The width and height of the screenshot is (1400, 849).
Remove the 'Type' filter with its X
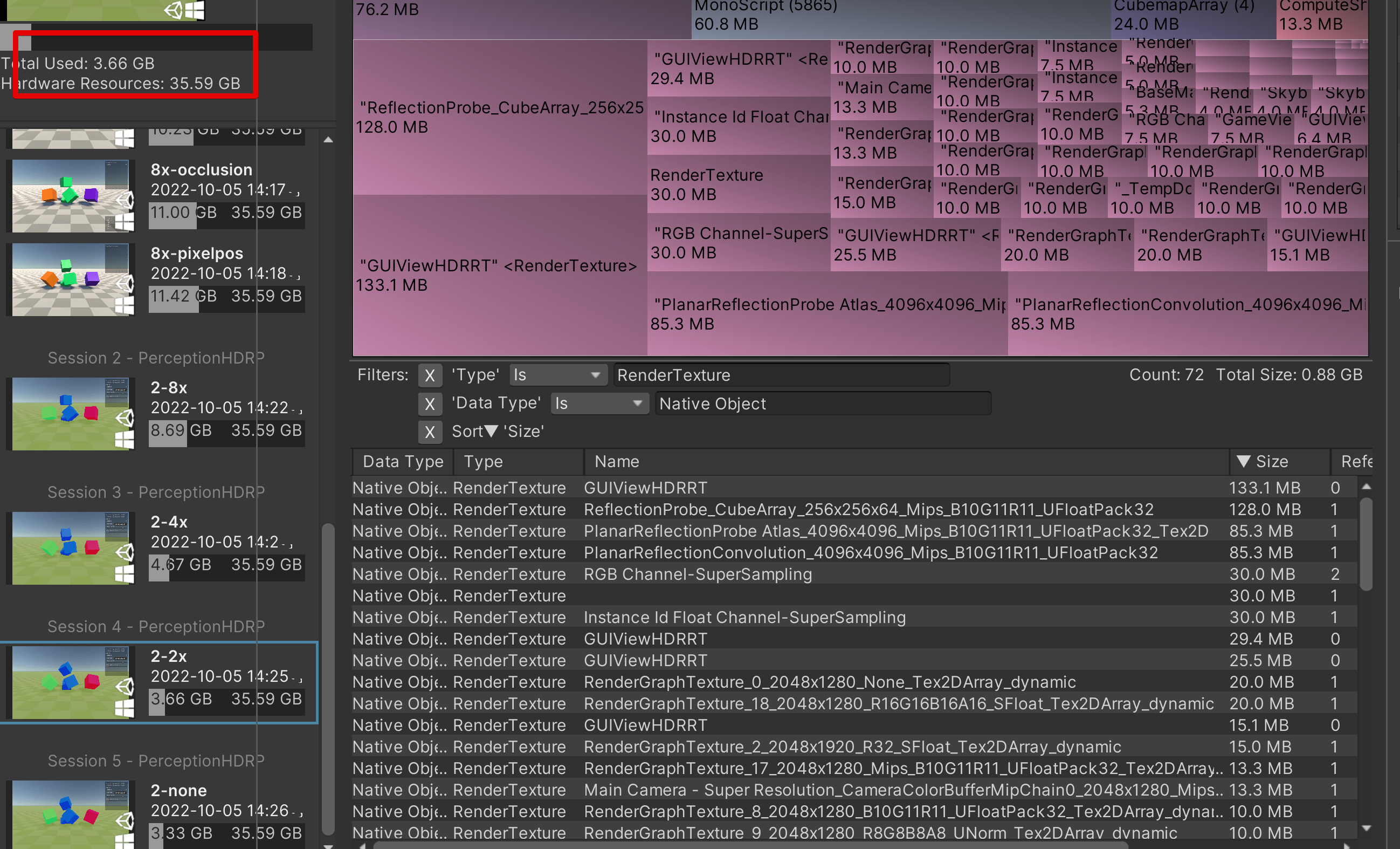pos(430,375)
